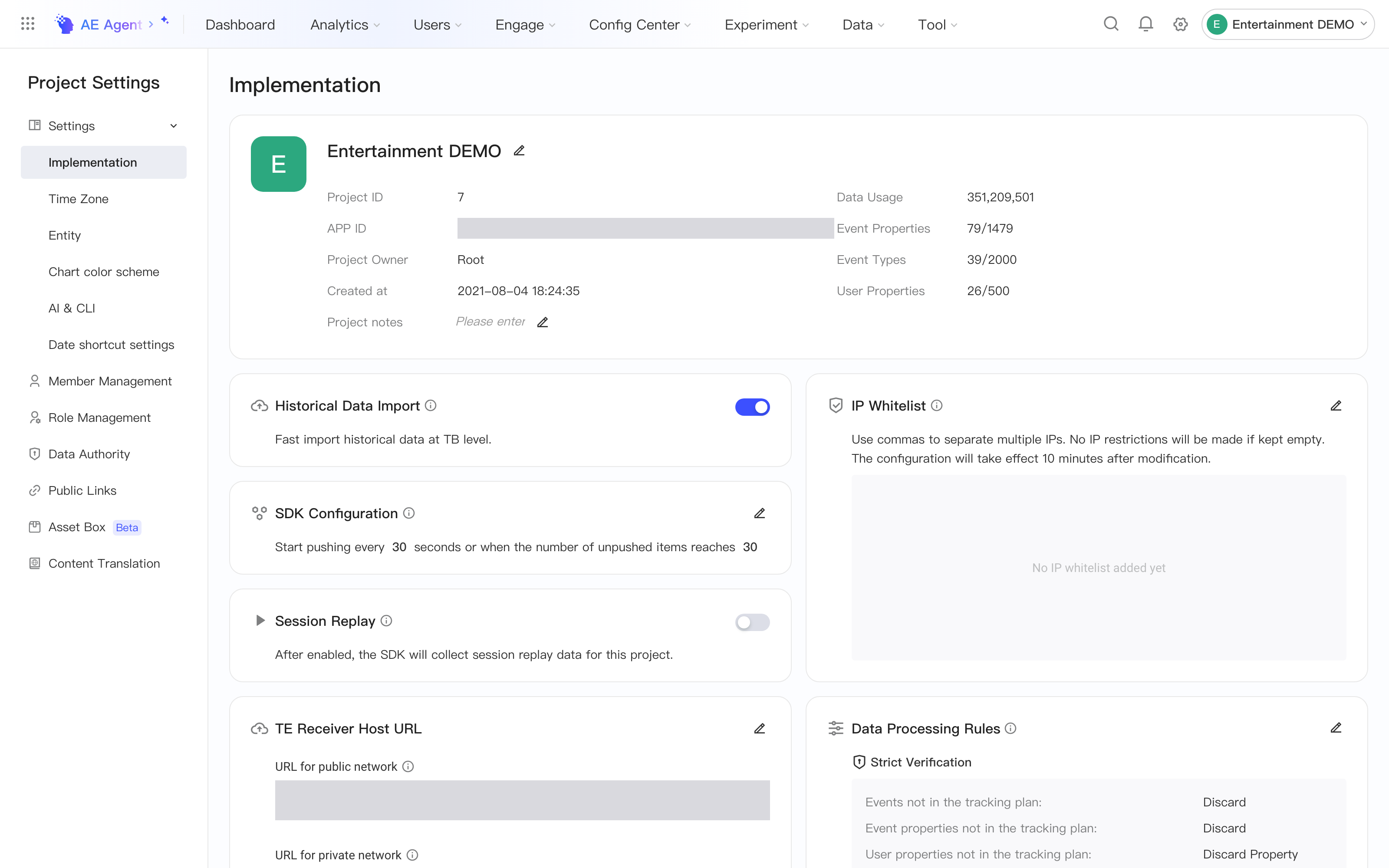Enable the Session Replay toggle

coord(752,622)
